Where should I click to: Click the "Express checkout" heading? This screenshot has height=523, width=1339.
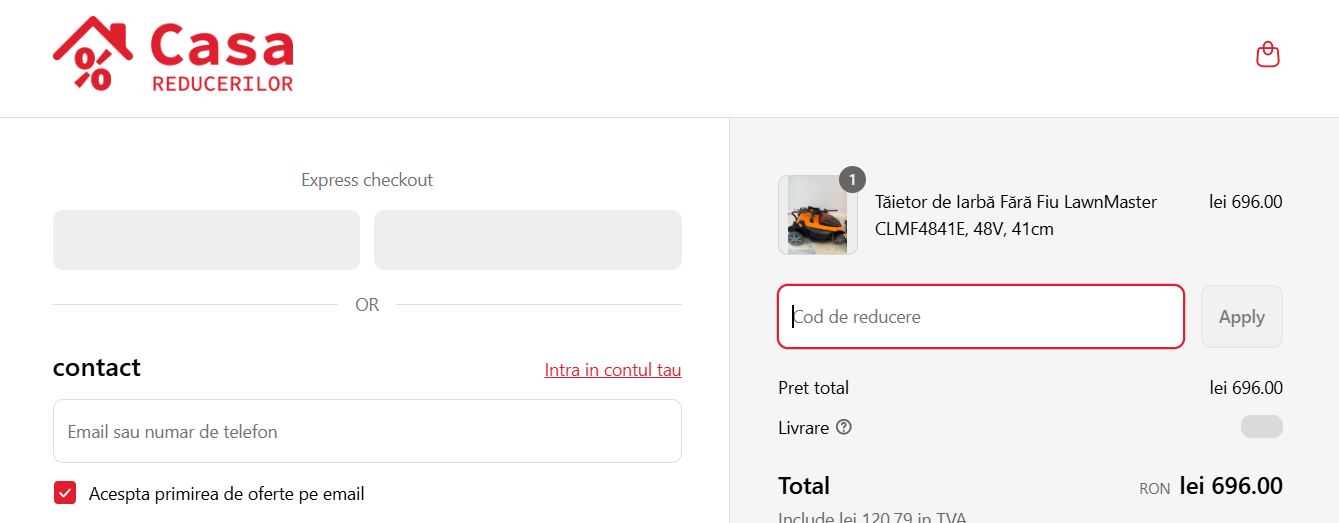click(x=367, y=180)
